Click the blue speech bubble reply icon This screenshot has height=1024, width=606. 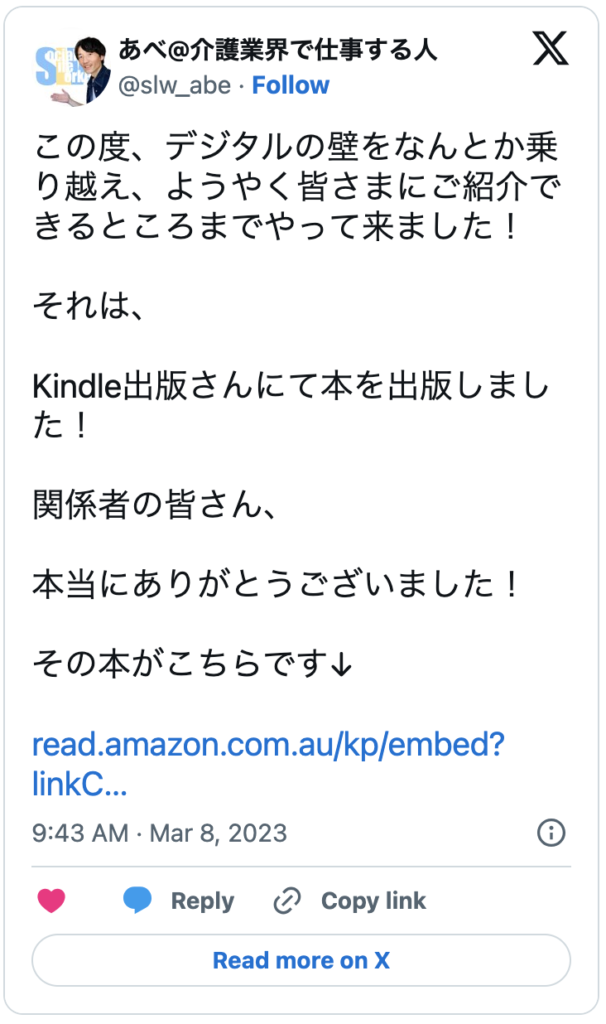[137, 900]
